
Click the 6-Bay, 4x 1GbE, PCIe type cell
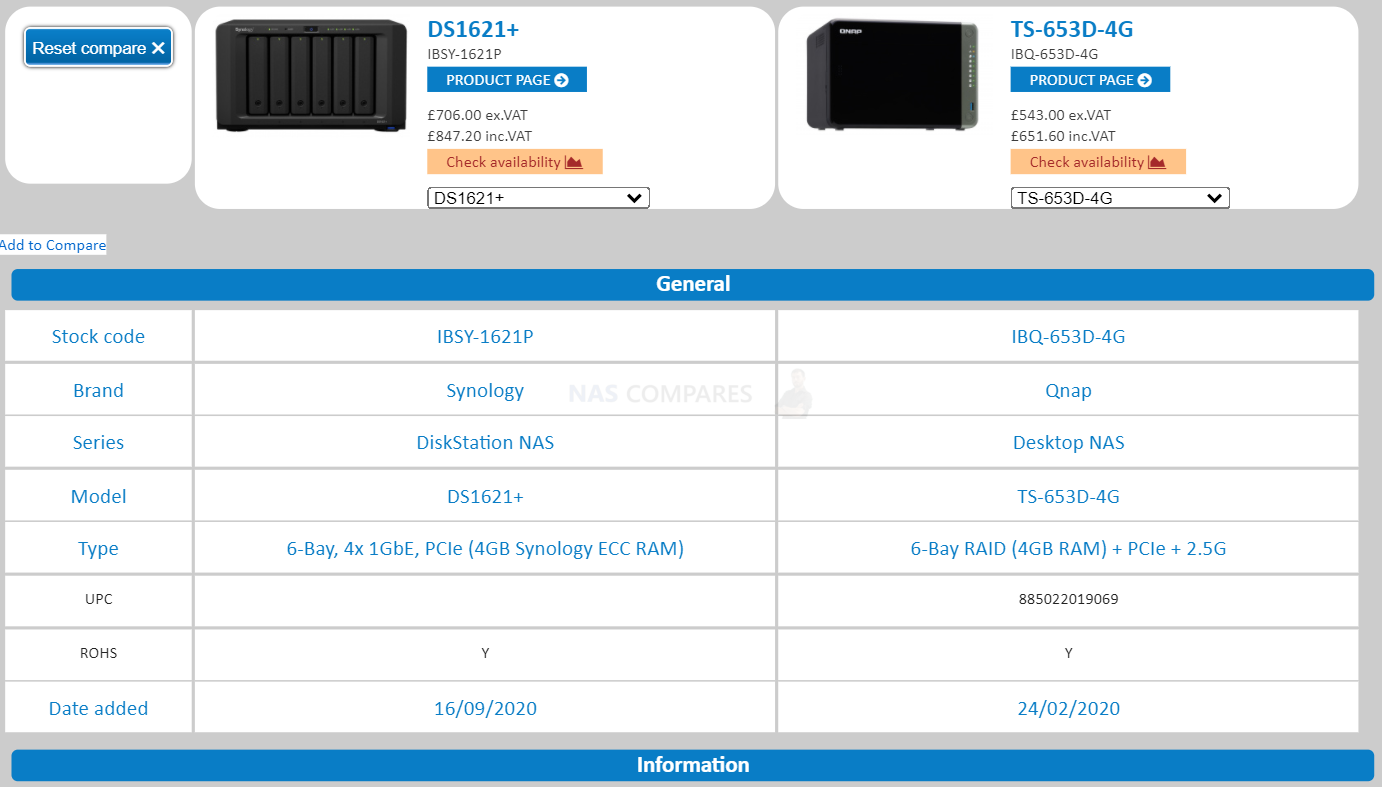coord(485,548)
